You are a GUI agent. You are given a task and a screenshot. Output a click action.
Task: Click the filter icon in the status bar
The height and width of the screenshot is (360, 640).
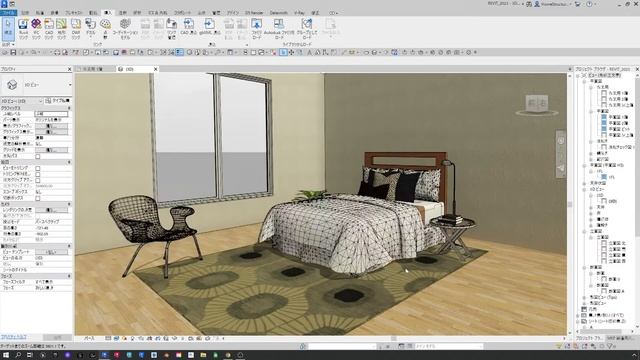point(611,346)
